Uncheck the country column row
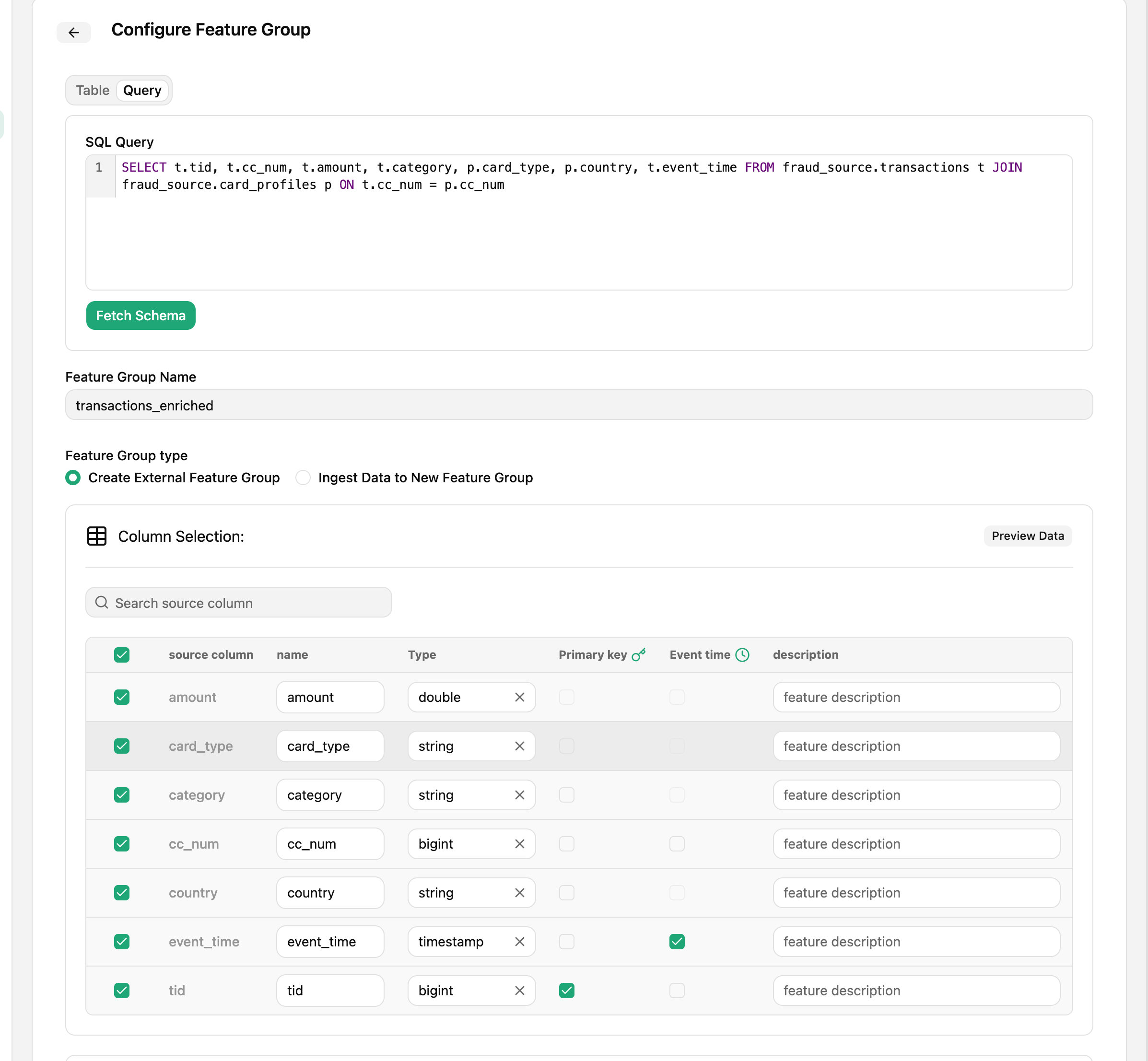The width and height of the screenshot is (1148, 1061). coord(122,892)
